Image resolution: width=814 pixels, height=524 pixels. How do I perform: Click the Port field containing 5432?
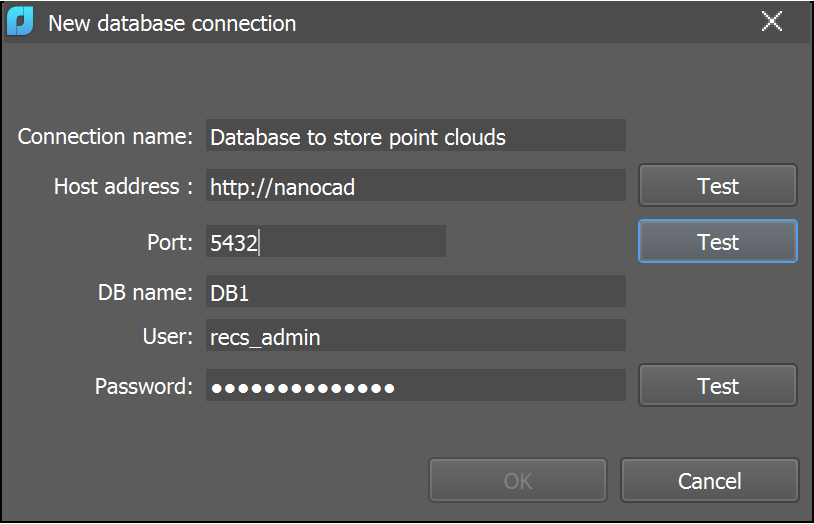click(x=325, y=242)
